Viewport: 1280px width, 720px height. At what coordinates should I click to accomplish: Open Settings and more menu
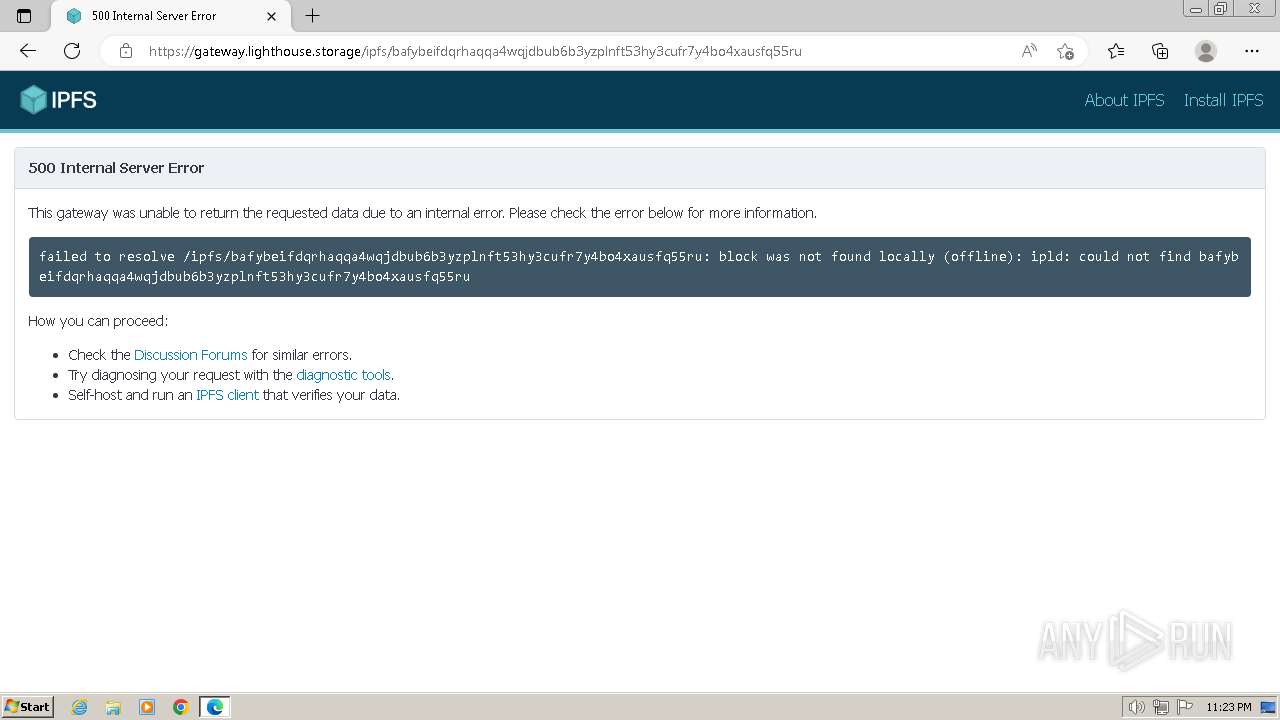pyautogui.click(x=1252, y=51)
